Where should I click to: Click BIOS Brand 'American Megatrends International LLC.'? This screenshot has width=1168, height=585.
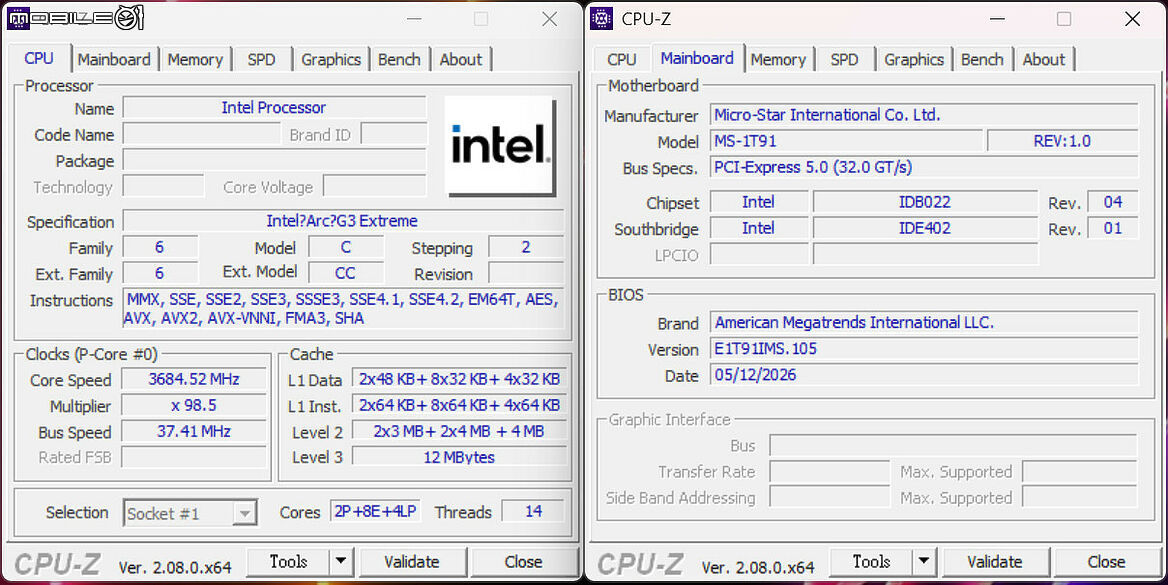click(924, 323)
